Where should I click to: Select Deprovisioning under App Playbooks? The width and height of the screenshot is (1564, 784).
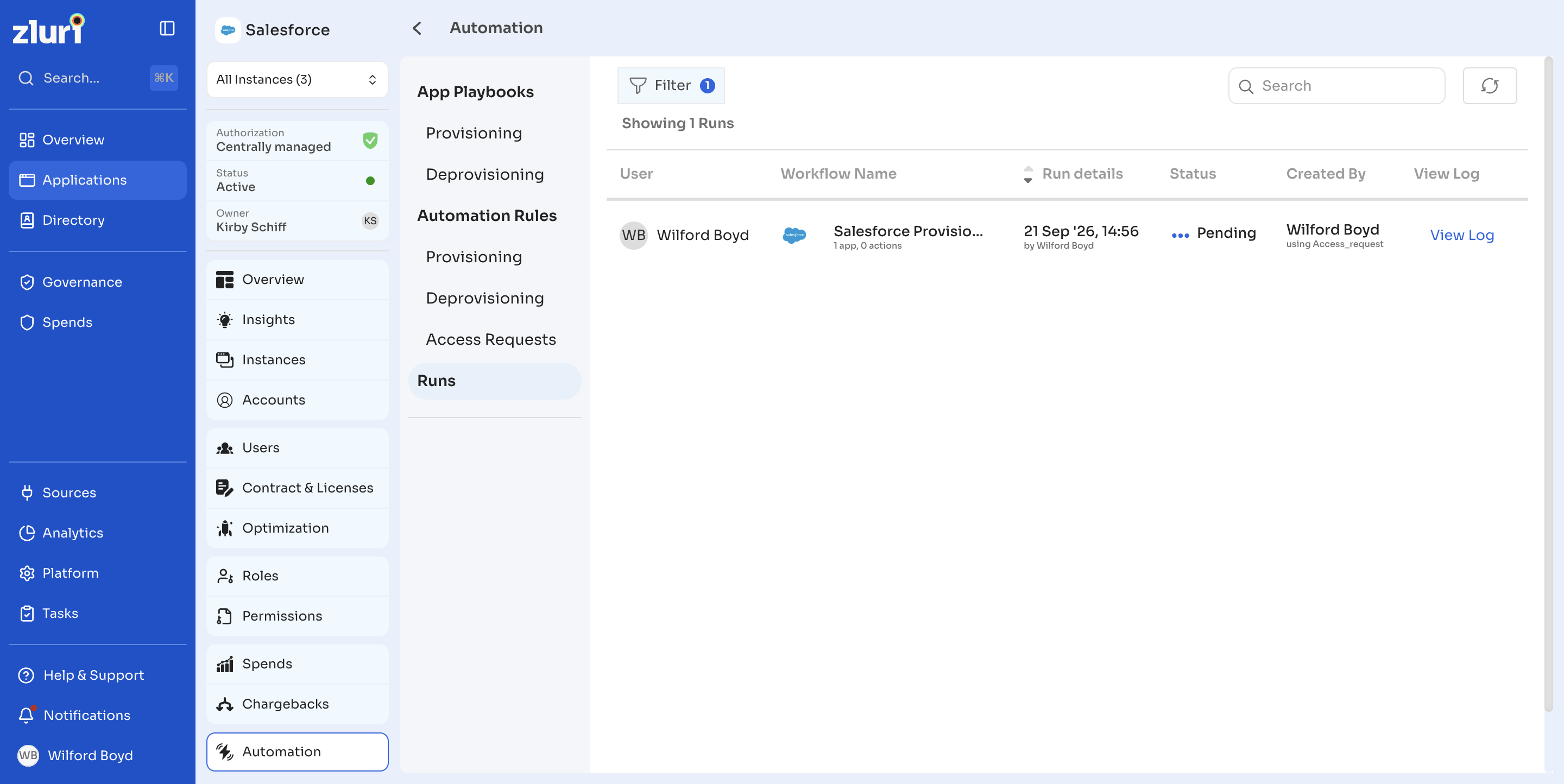484,174
